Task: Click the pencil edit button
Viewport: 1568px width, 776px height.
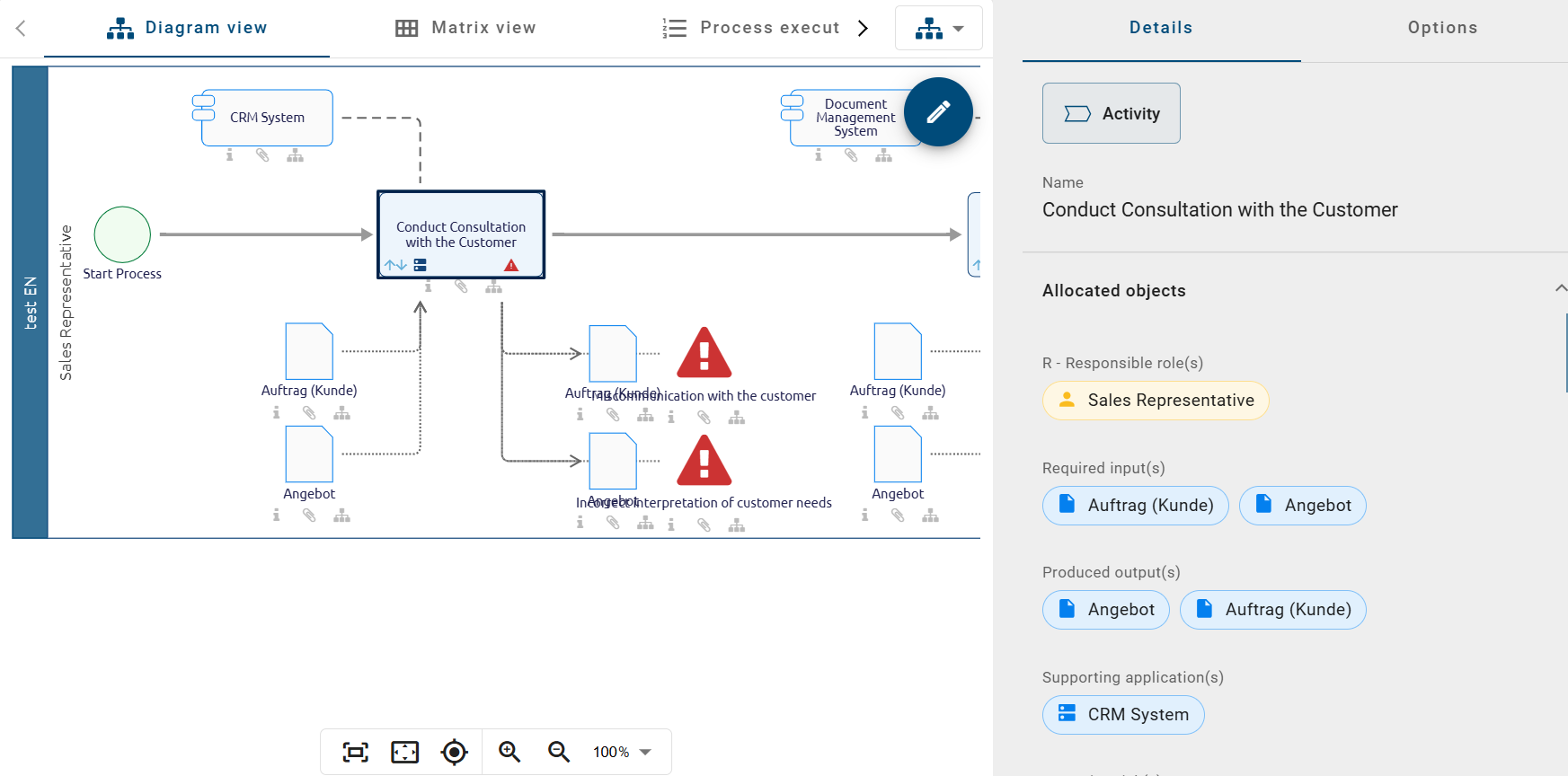Action: pos(938,112)
